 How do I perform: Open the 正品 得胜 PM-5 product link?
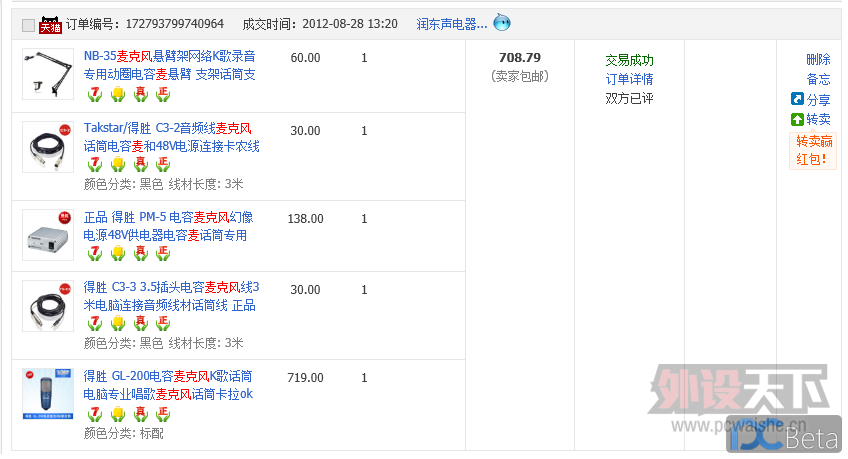point(168,226)
